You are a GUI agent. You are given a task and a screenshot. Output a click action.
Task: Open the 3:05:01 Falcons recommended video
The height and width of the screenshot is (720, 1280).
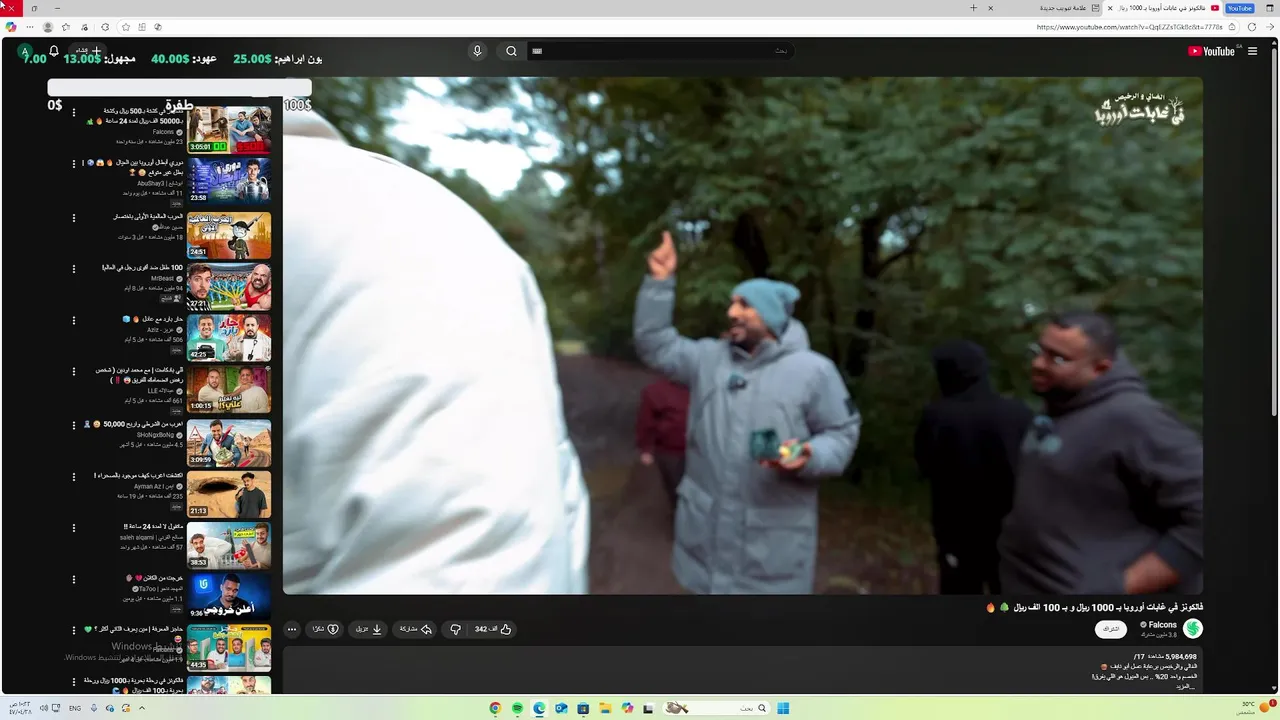(229, 130)
